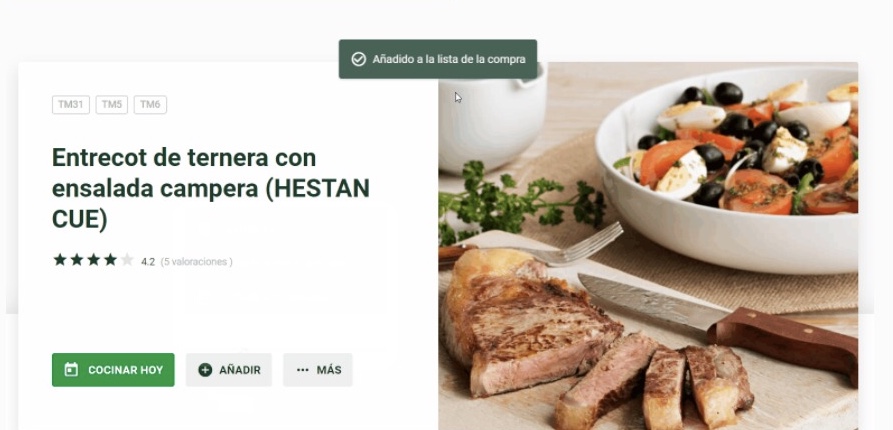
Task: Choose the TM6 device tag
Action: point(150,105)
